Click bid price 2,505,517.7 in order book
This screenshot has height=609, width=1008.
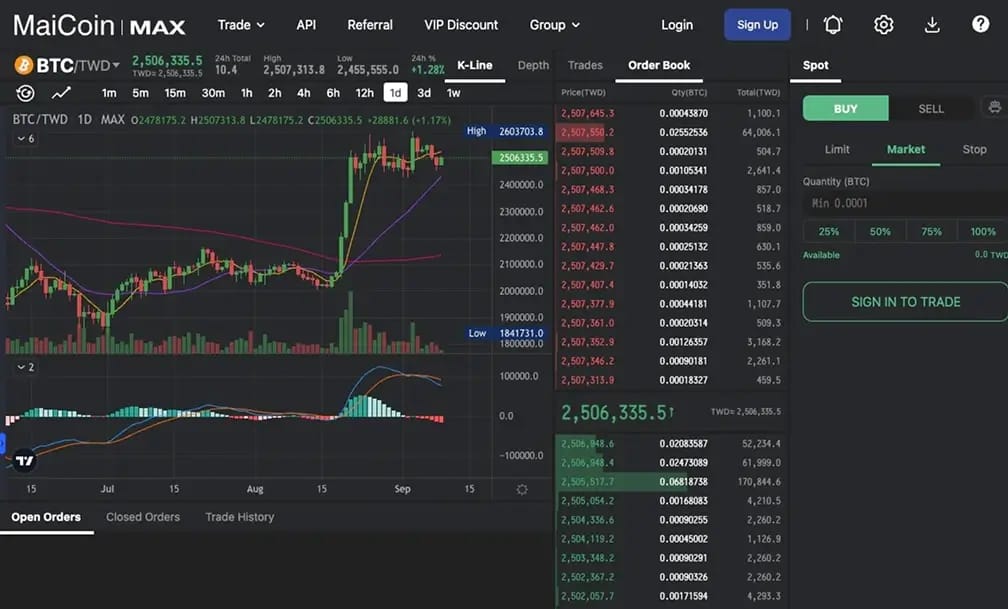[588, 482]
